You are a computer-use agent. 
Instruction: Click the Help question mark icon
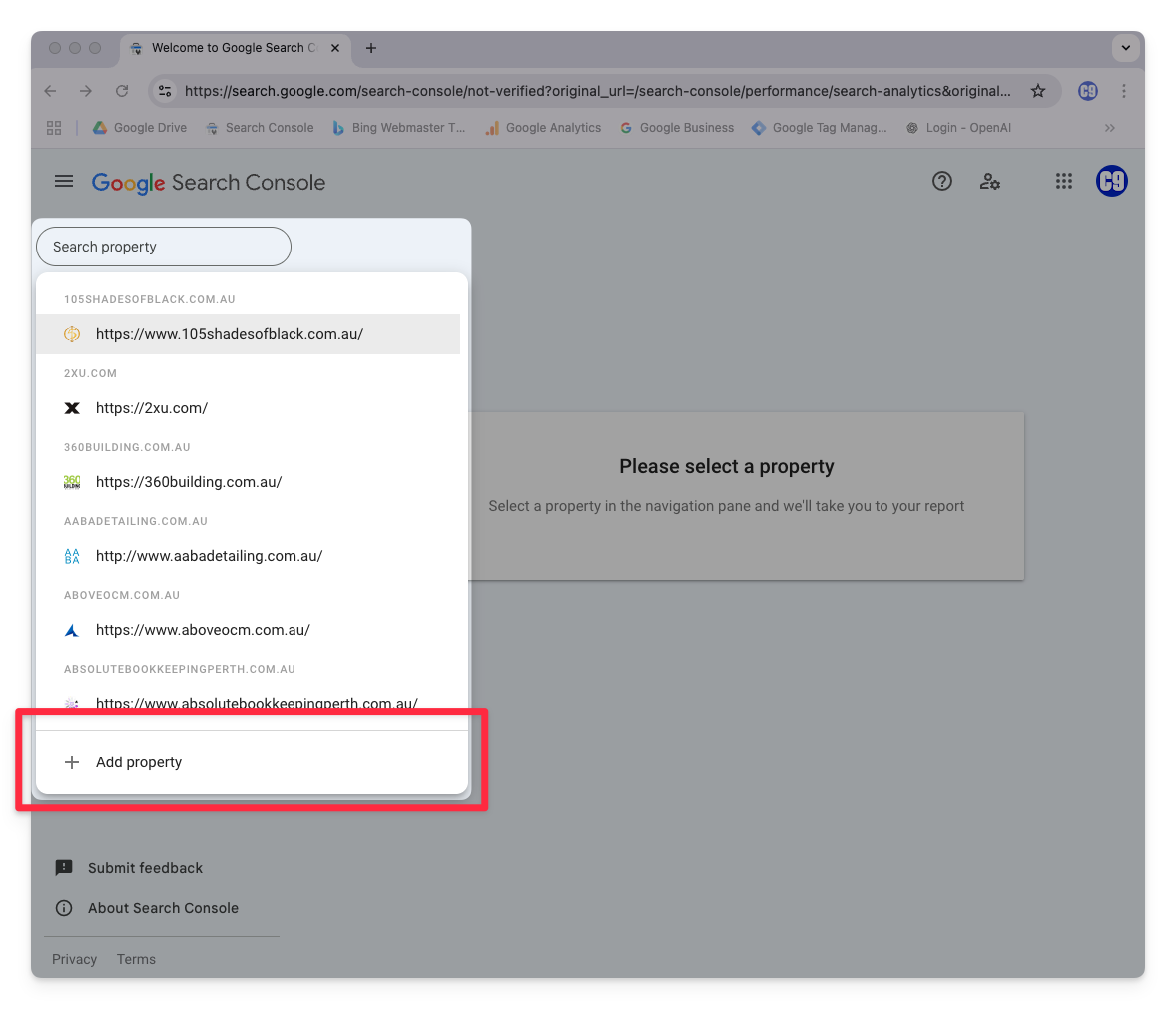[x=941, y=182]
